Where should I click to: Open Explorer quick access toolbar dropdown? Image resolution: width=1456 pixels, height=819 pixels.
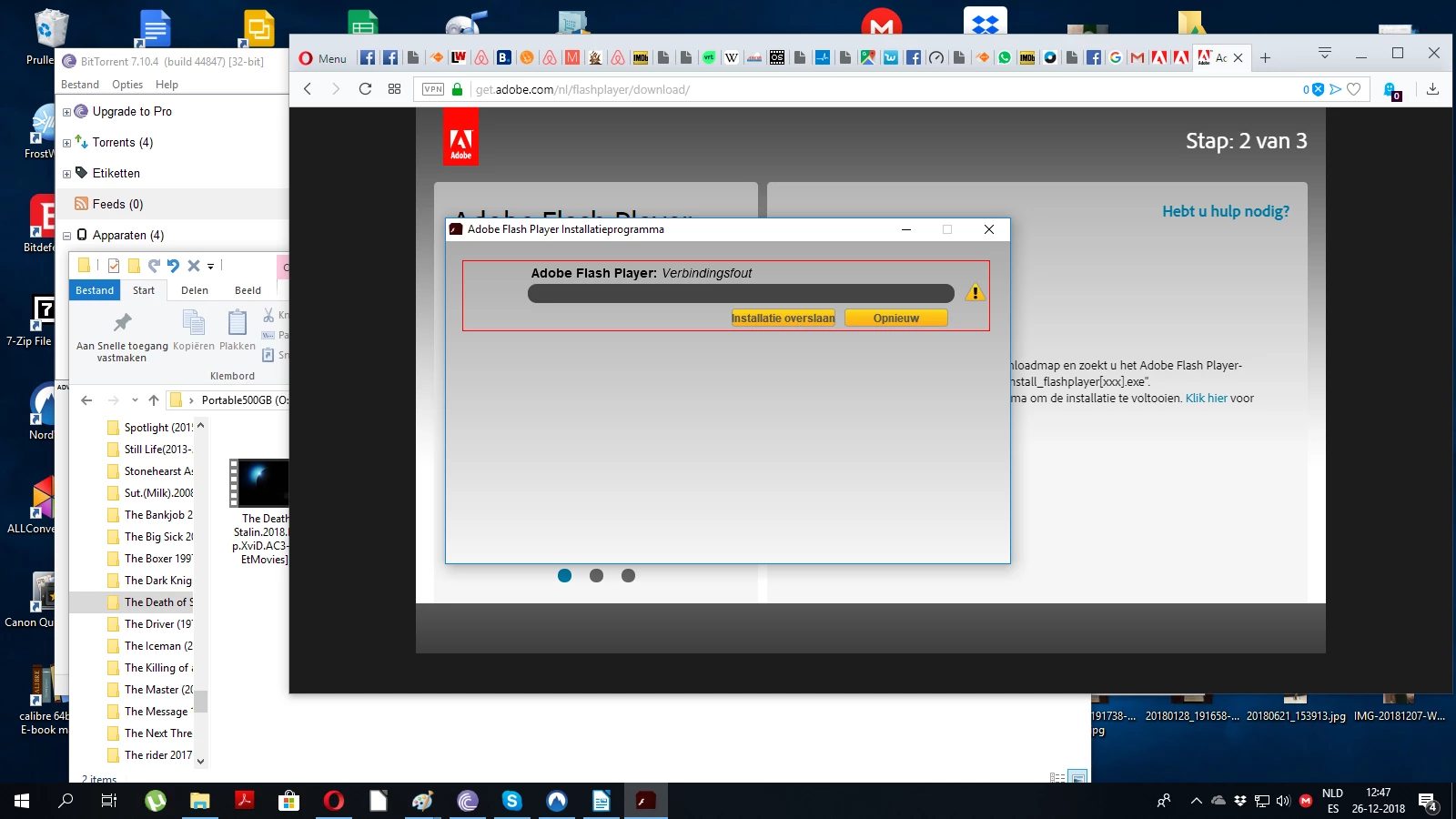pos(210,267)
